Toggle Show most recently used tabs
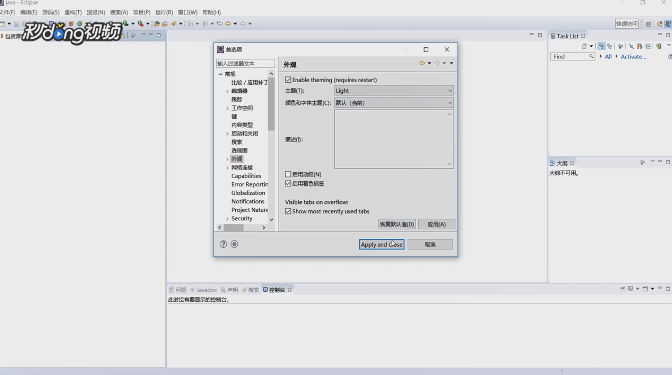672x375 pixels. pyautogui.click(x=288, y=211)
